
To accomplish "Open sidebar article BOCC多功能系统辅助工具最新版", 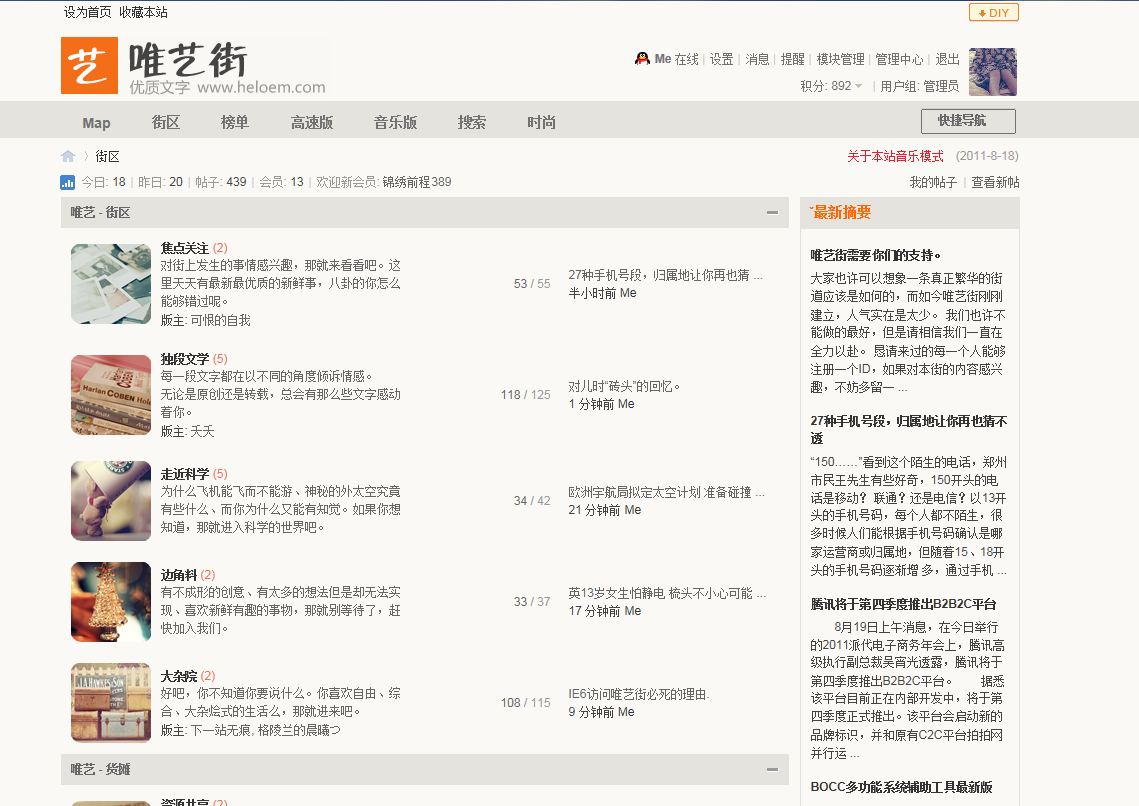I will tap(901, 787).
